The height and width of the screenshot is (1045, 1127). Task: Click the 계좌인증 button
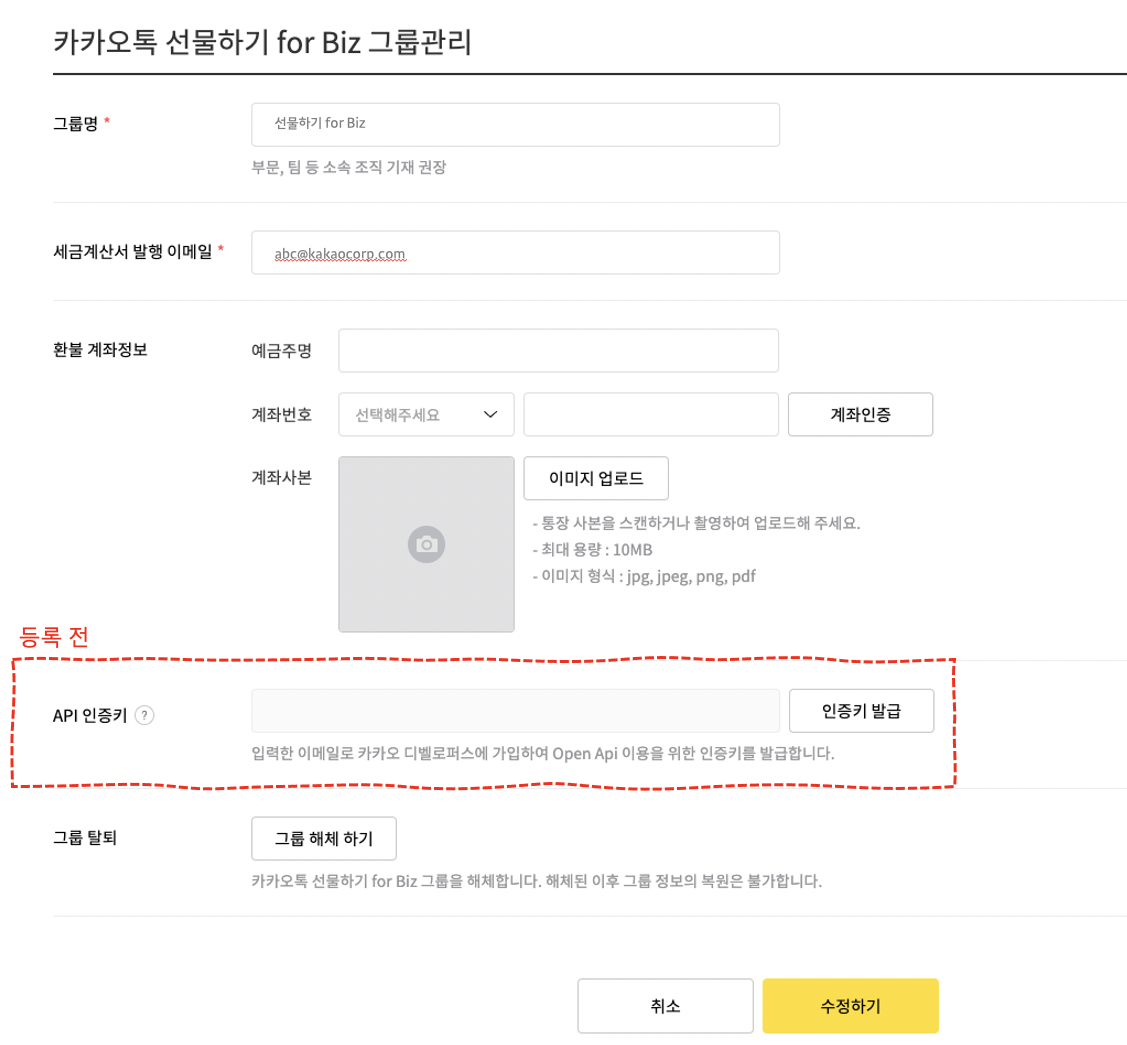pyautogui.click(x=860, y=414)
